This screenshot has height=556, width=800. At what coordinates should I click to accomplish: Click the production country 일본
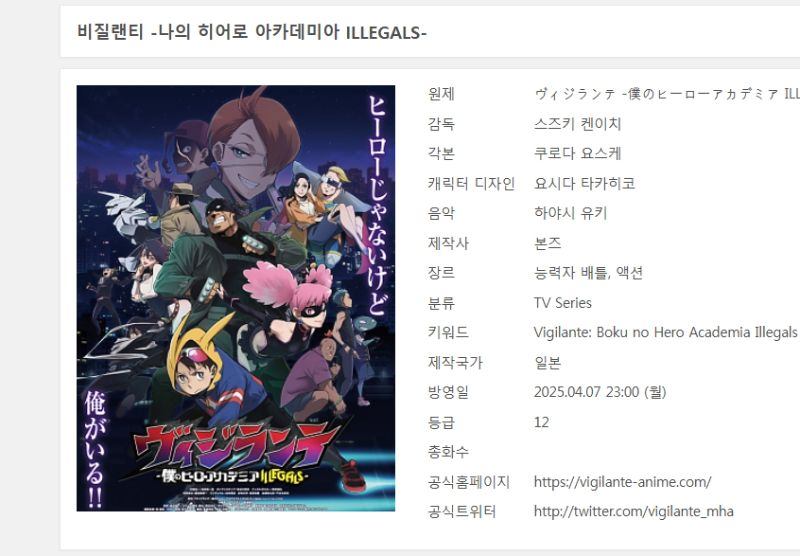pyautogui.click(x=547, y=363)
